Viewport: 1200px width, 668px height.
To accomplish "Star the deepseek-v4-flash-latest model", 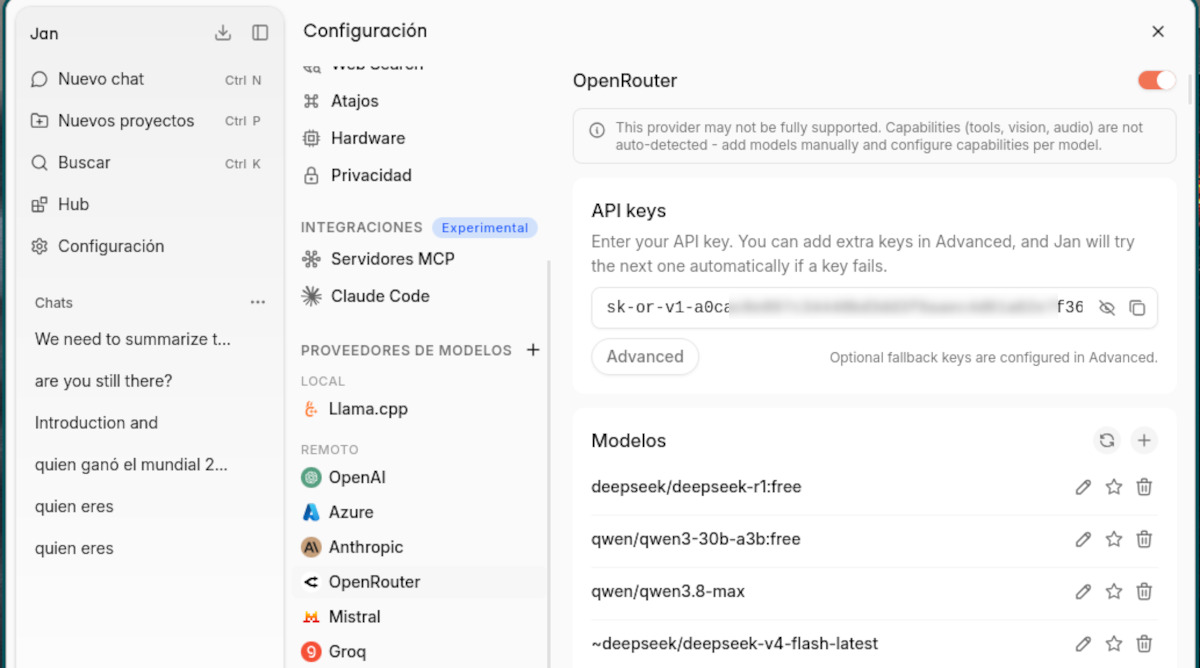I will click(x=1114, y=644).
